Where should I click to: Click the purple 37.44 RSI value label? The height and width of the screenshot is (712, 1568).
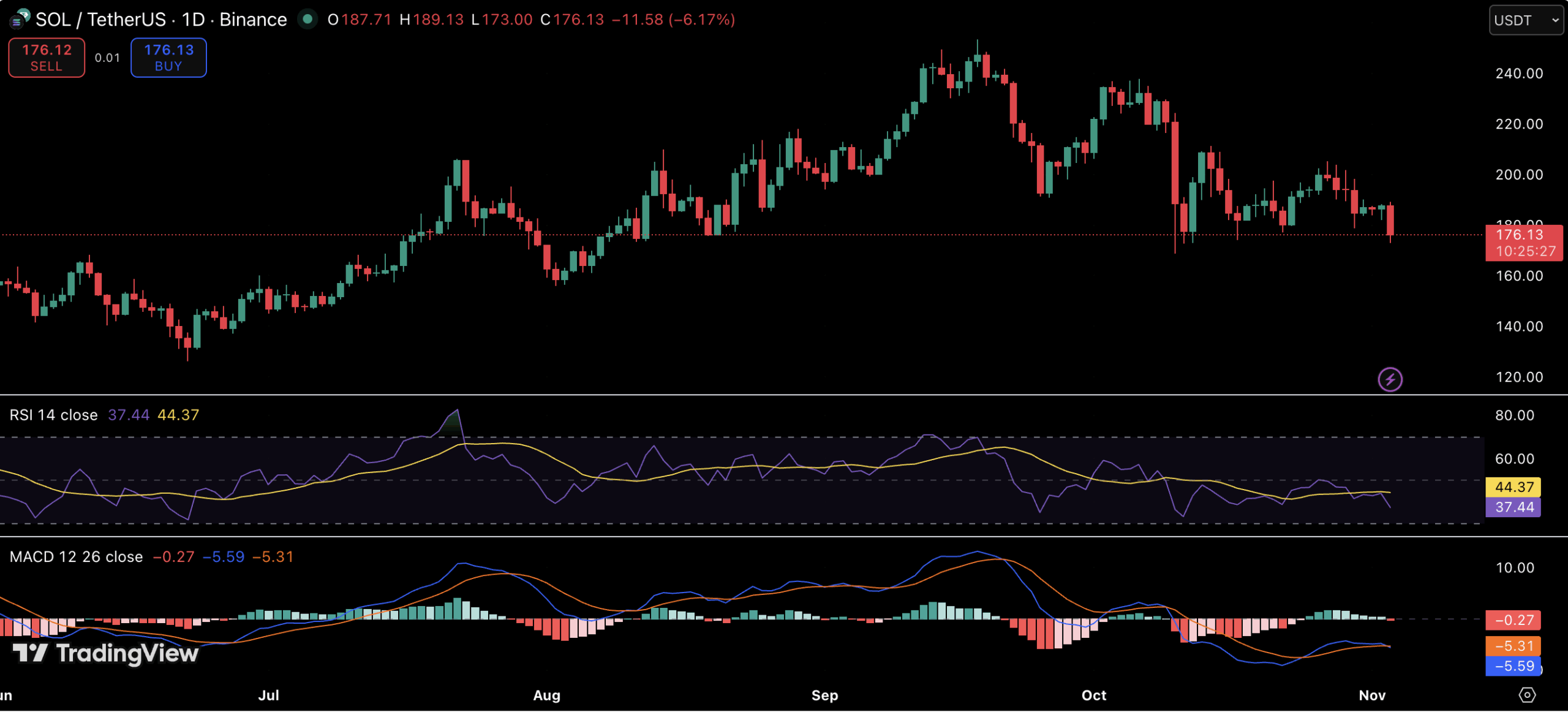(1513, 507)
